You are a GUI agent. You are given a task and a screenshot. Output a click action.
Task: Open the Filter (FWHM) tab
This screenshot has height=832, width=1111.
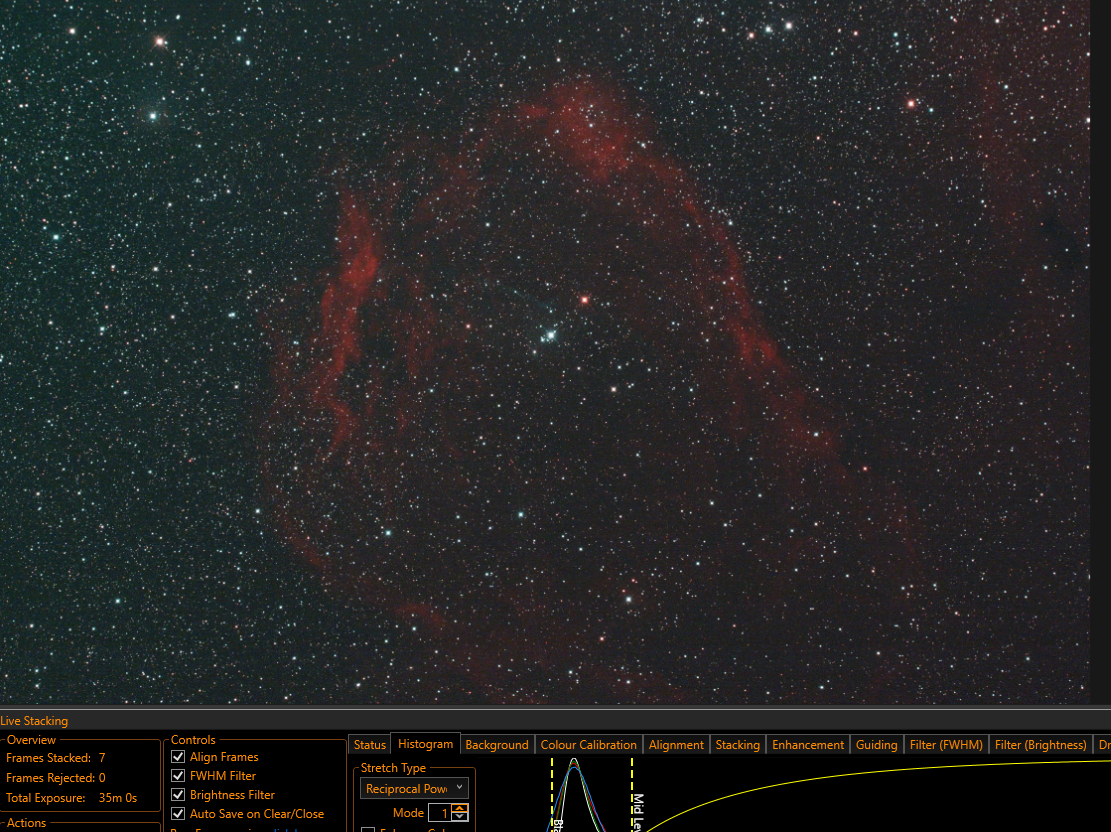point(946,745)
